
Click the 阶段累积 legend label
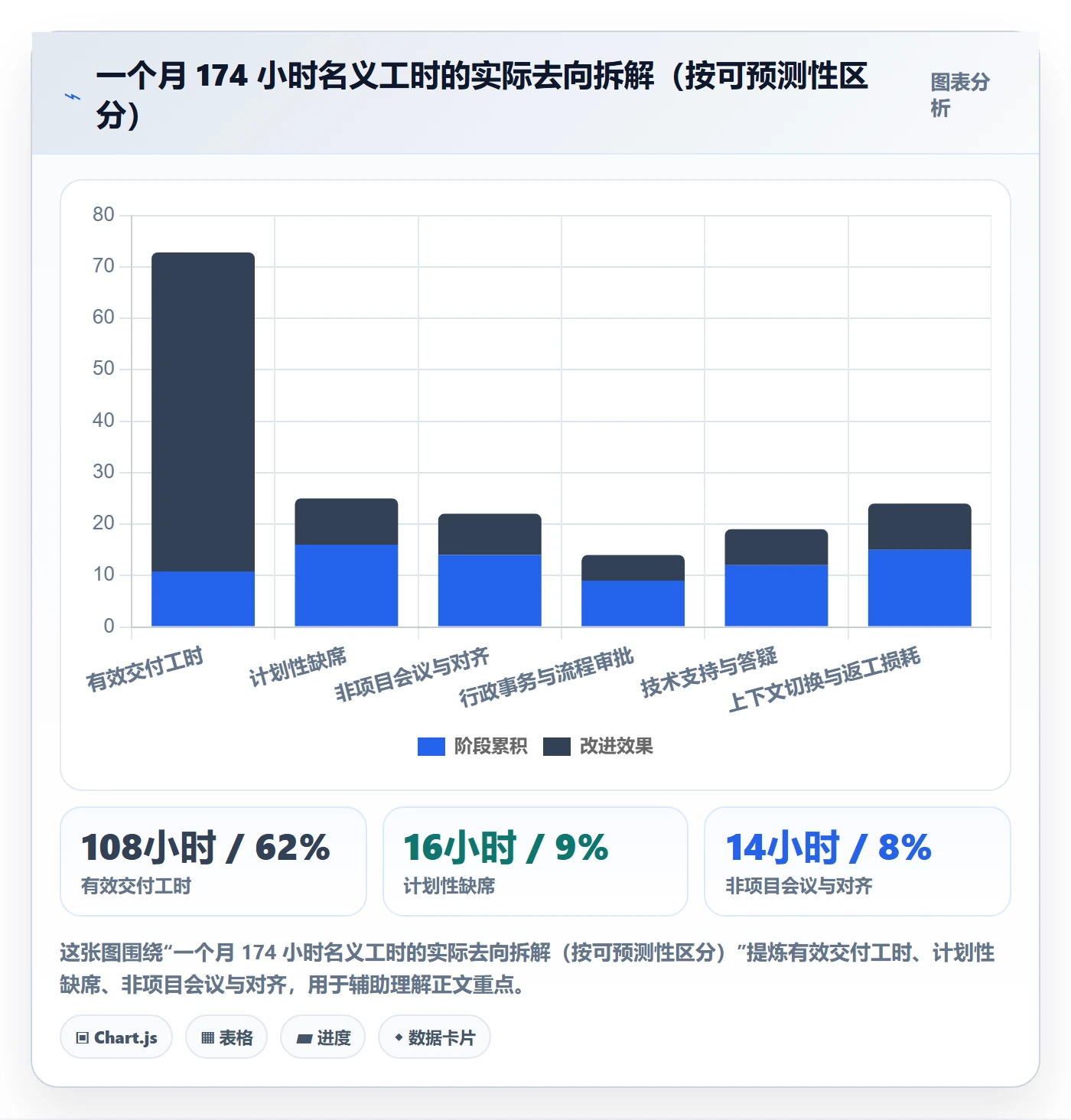point(490,747)
